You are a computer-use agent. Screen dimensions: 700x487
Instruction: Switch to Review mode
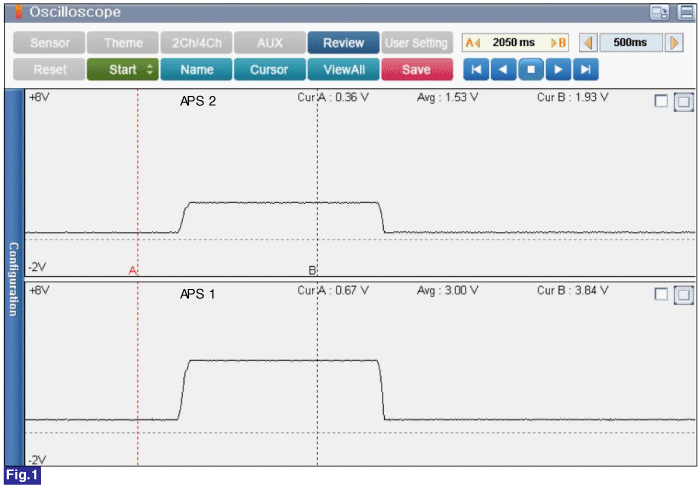343,43
